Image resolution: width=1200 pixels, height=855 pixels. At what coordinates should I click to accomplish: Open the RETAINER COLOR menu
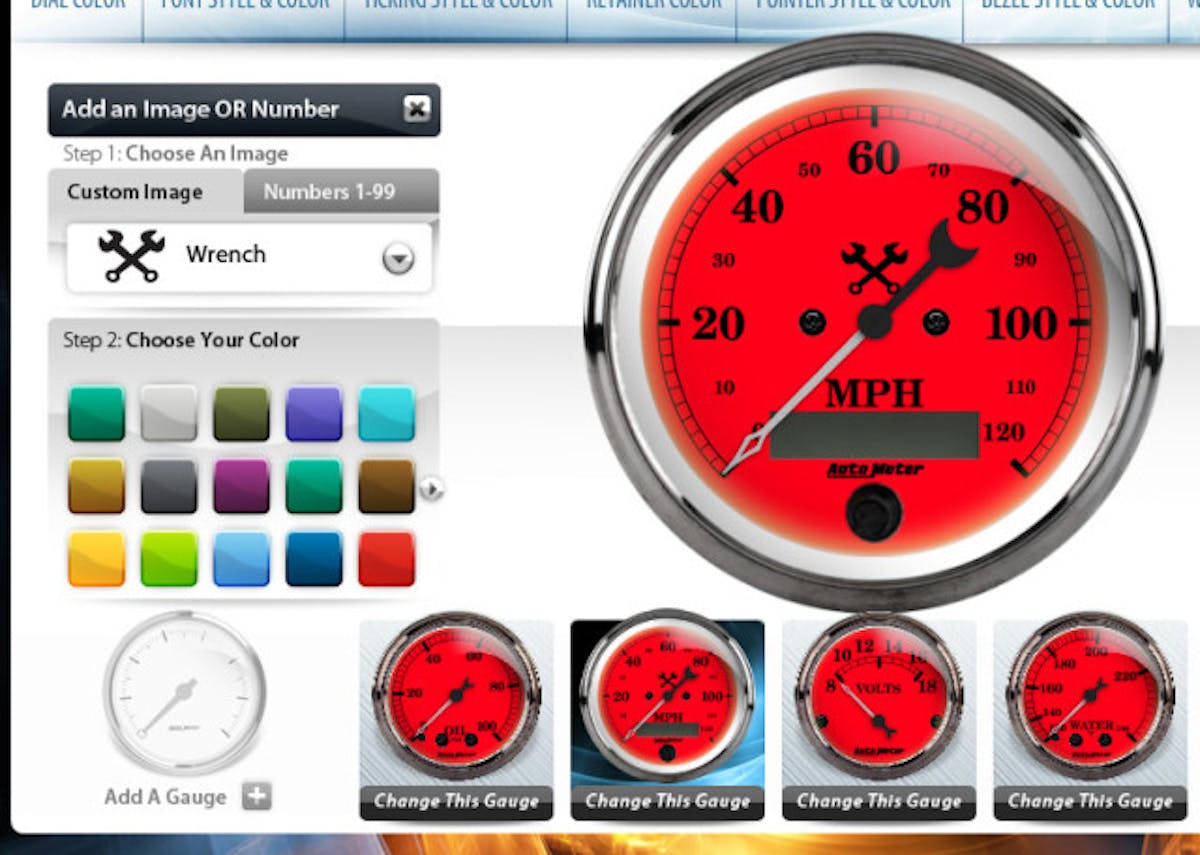[x=652, y=8]
